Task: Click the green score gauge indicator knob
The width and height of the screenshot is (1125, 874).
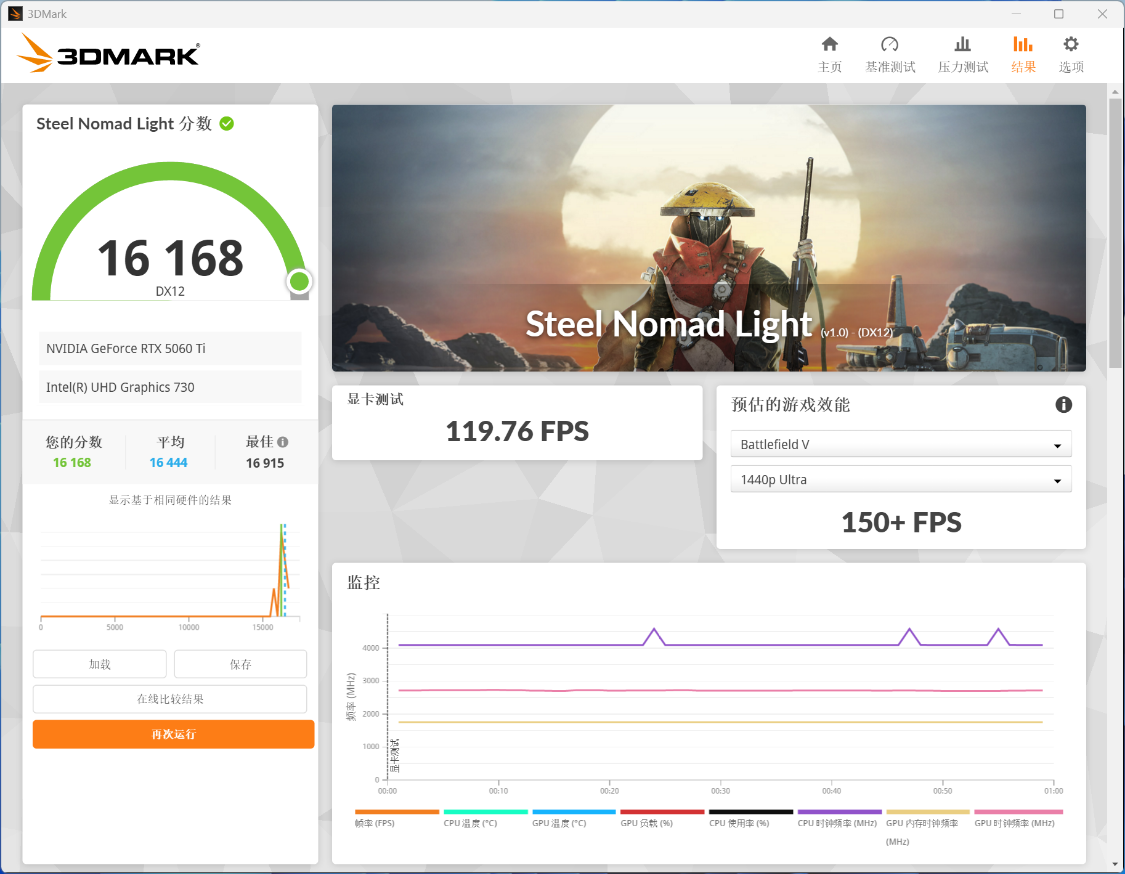Action: point(299,281)
